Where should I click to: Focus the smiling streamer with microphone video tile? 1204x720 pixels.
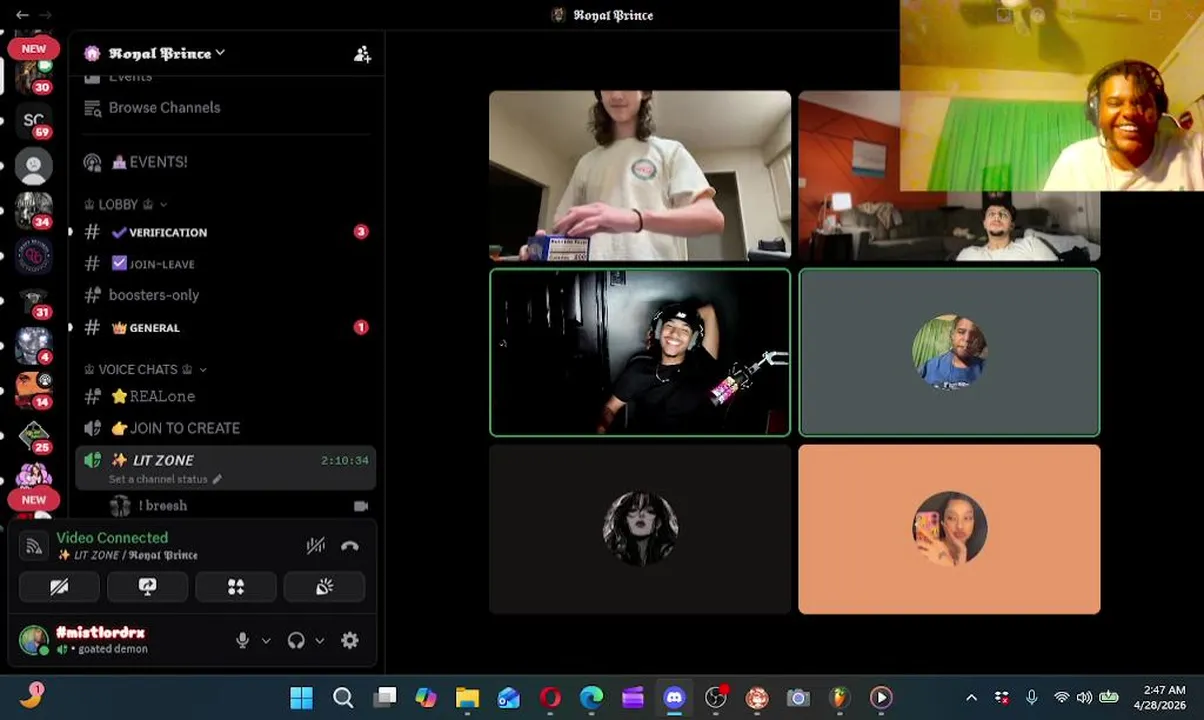[640, 352]
